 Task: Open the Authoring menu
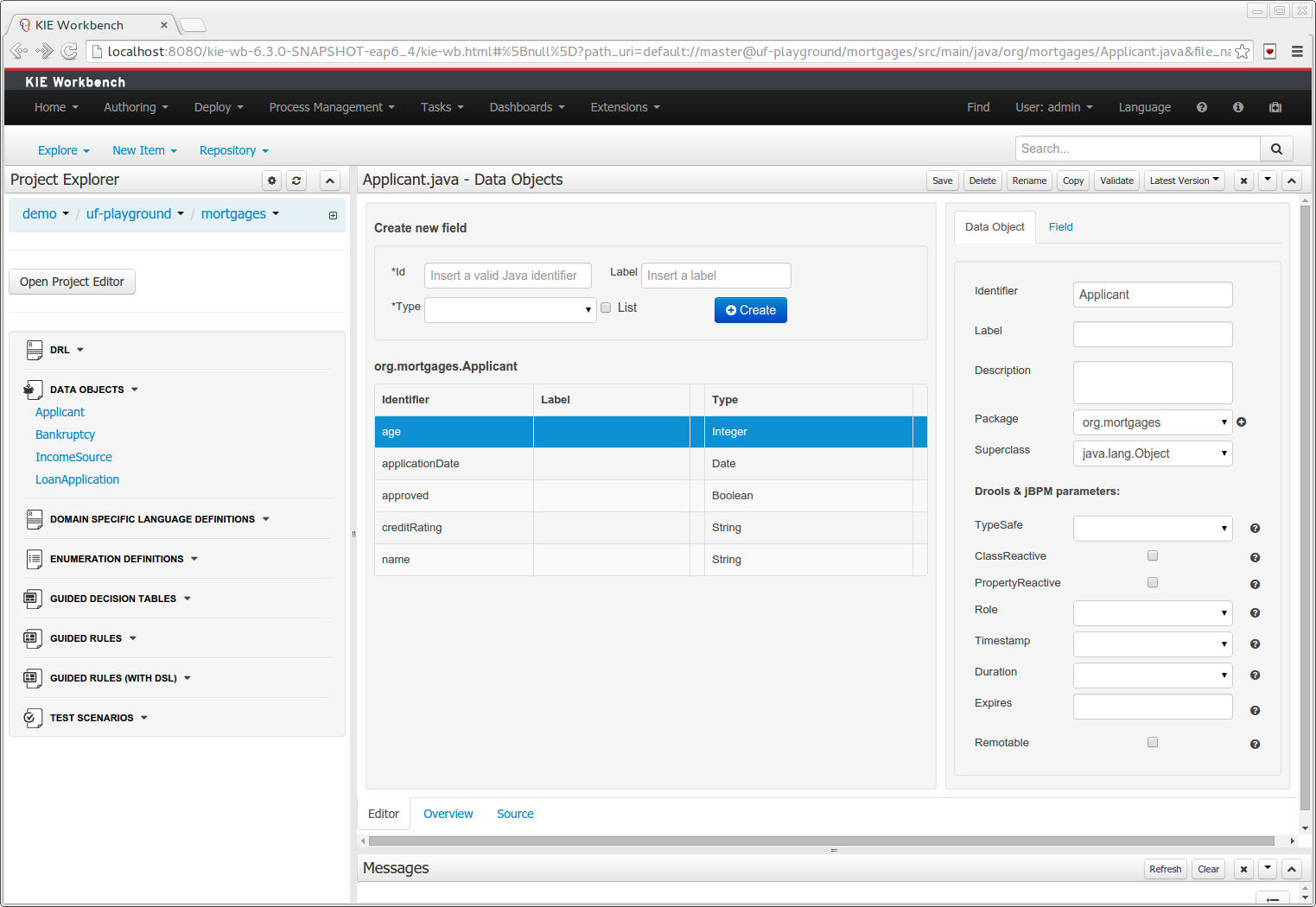point(136,107)
